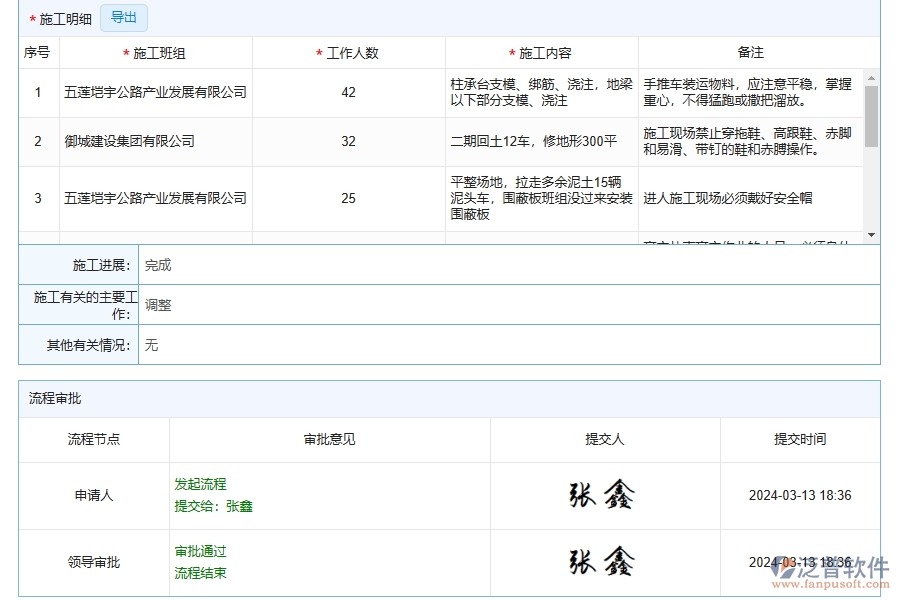Image resolution: width=900 pixels, height=600 pixels.
Task: Click the 发起流程 link
Action: (x=198, y=485)
